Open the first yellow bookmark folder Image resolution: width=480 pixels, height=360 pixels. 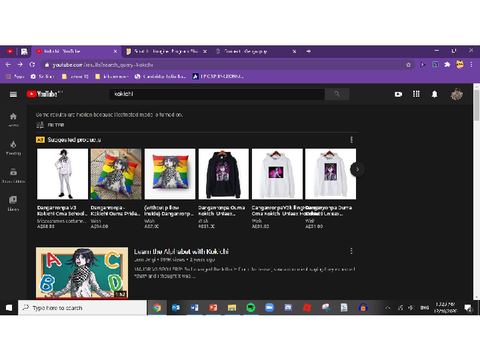tap(75, 76)
